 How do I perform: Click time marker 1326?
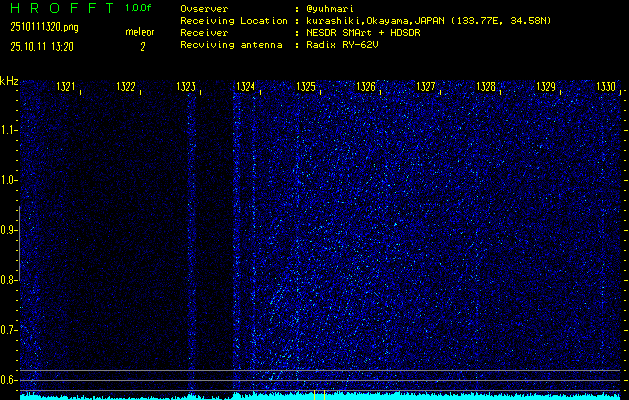366,87
